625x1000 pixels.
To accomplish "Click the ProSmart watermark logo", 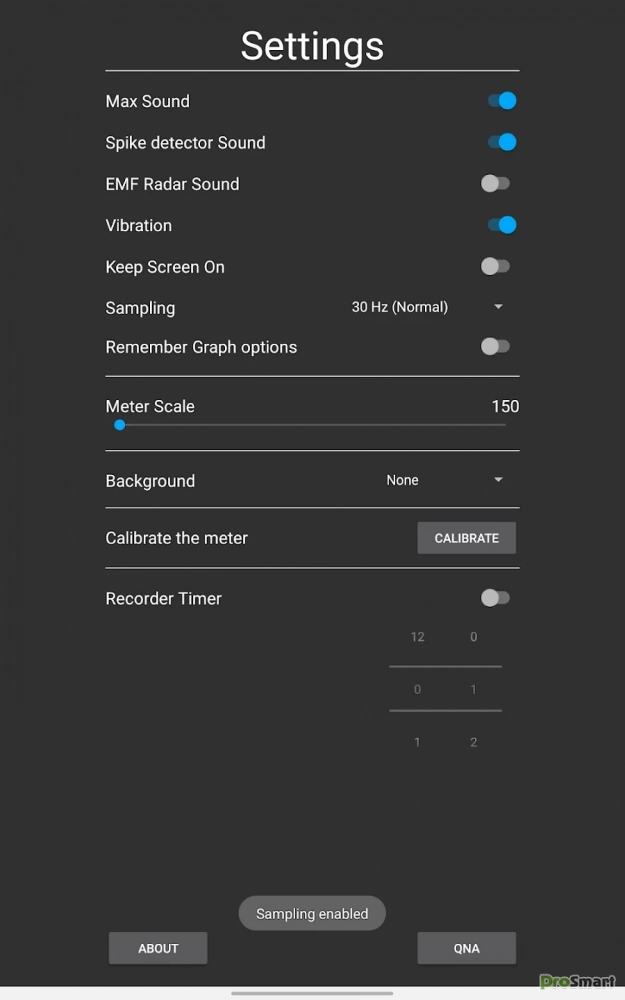I will click(x=577, y=982).
